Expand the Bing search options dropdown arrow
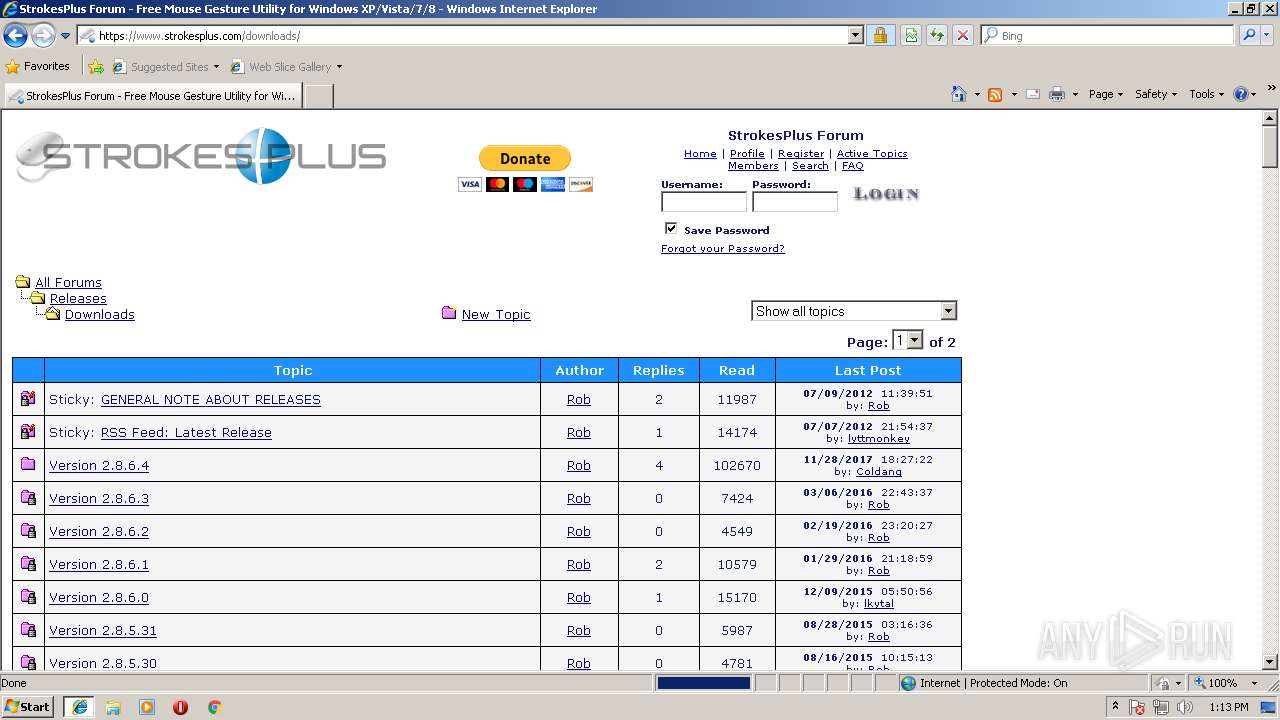 click(1268, 35)
